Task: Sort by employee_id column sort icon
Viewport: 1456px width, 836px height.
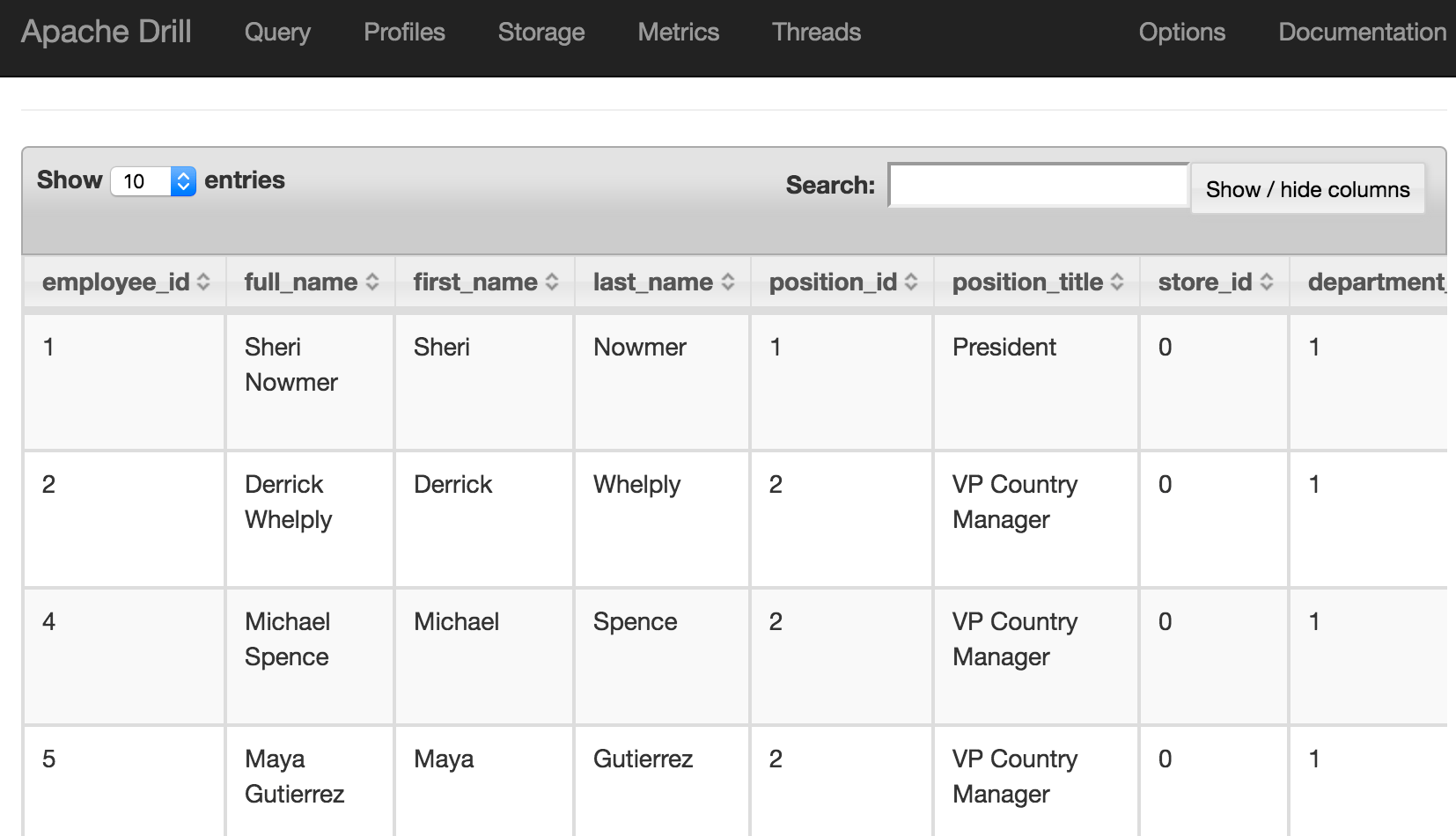Action: click(x=203, y=282)
